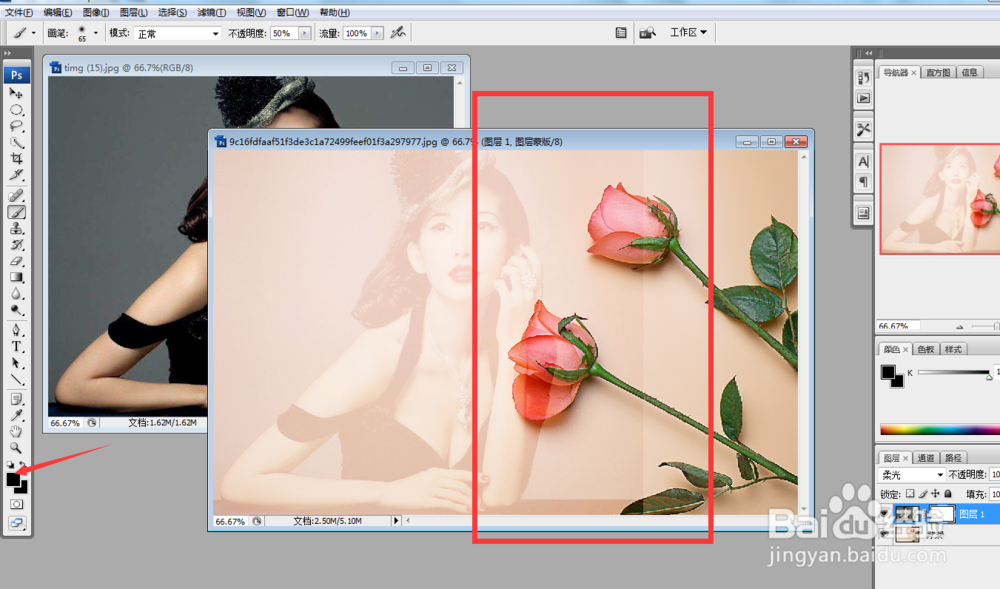Select the Hand tool
Screen dimensions: 1000x589
point(17,432)
